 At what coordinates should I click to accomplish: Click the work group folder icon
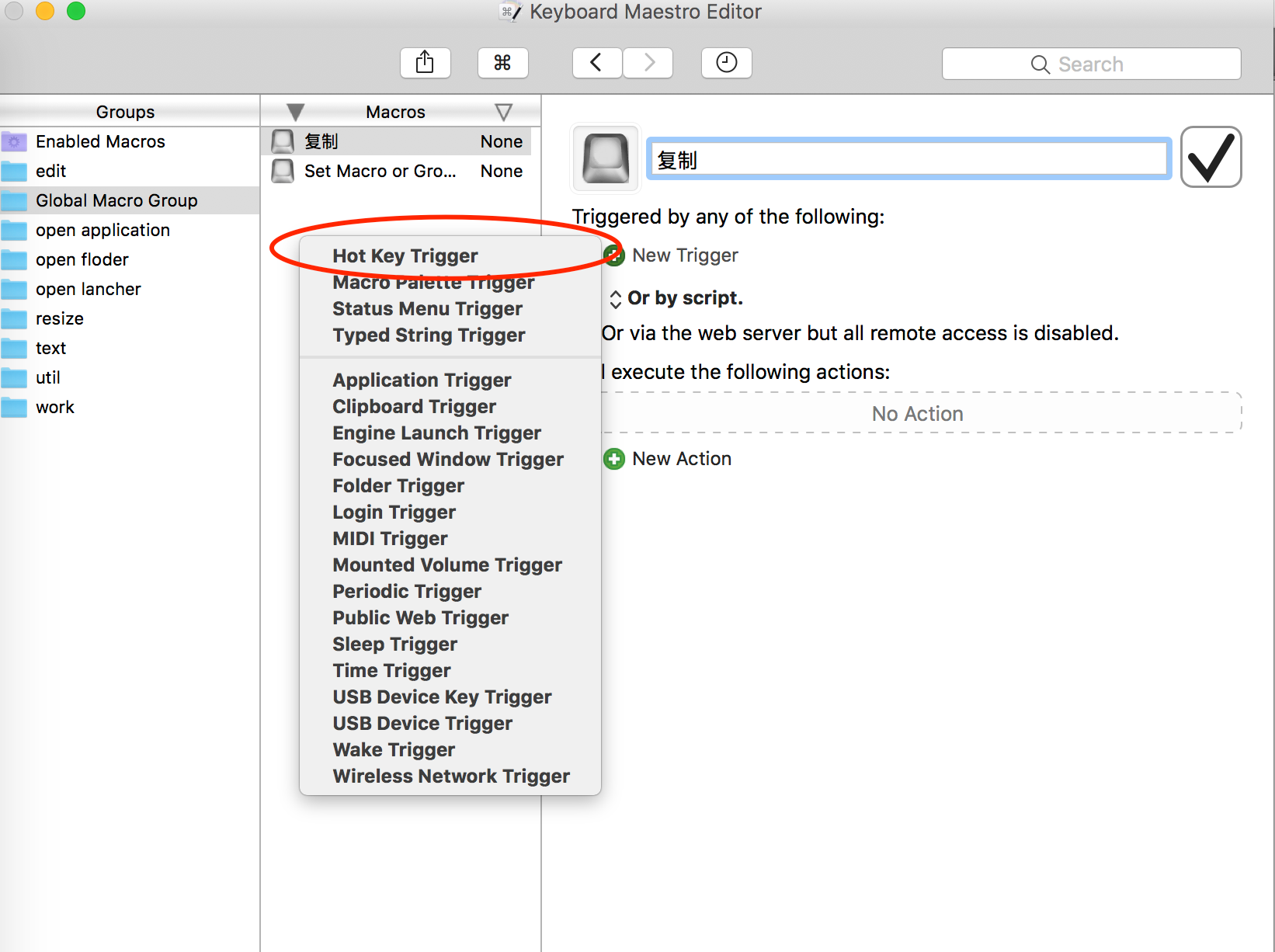click(x=14, y=407)
